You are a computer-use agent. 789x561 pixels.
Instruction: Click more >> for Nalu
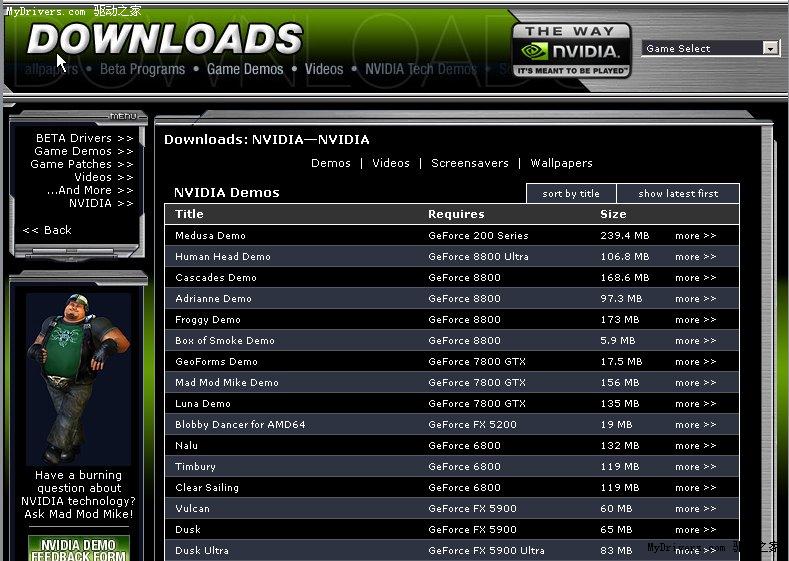point(695,446)
